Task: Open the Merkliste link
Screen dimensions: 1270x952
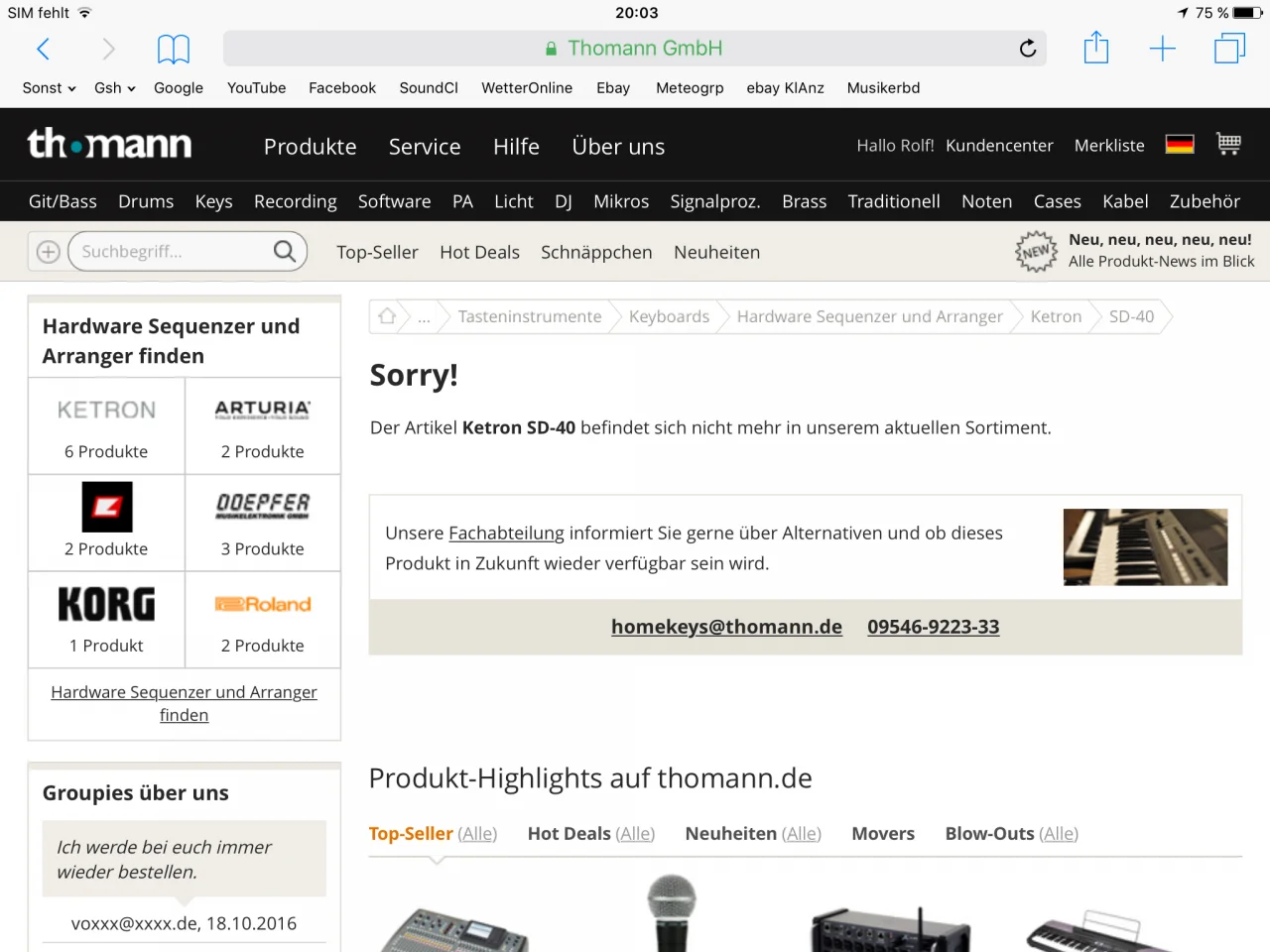Action: pyautogui.click(x=1109, y=146)
